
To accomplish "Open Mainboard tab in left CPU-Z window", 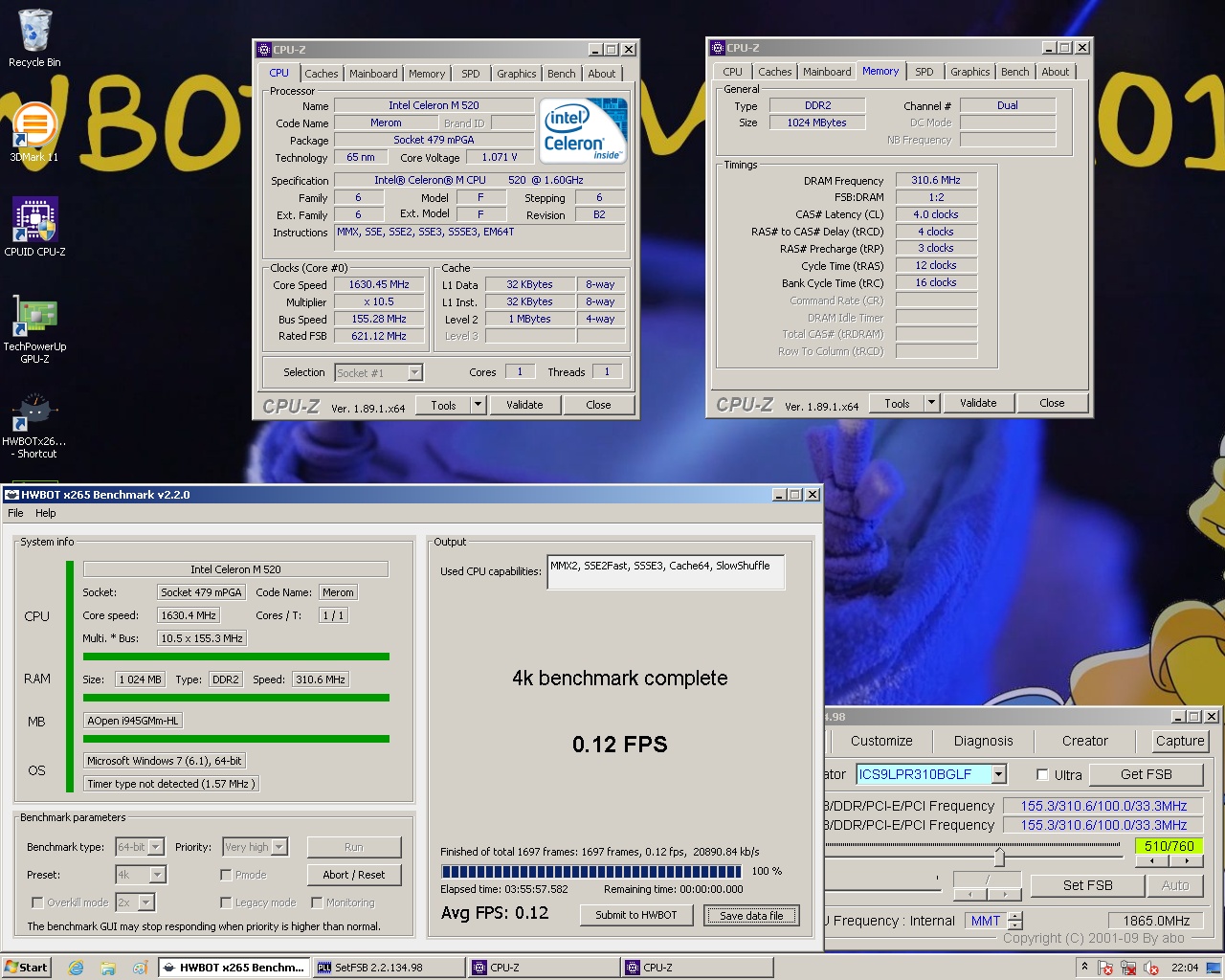I will (373, 74).
